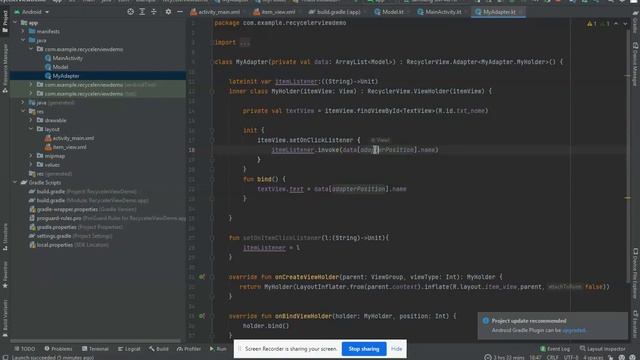Switch to activity_main.xml editor tab
Screen dimensions: 640x360
pyautogui.click(x=216, y=12)
